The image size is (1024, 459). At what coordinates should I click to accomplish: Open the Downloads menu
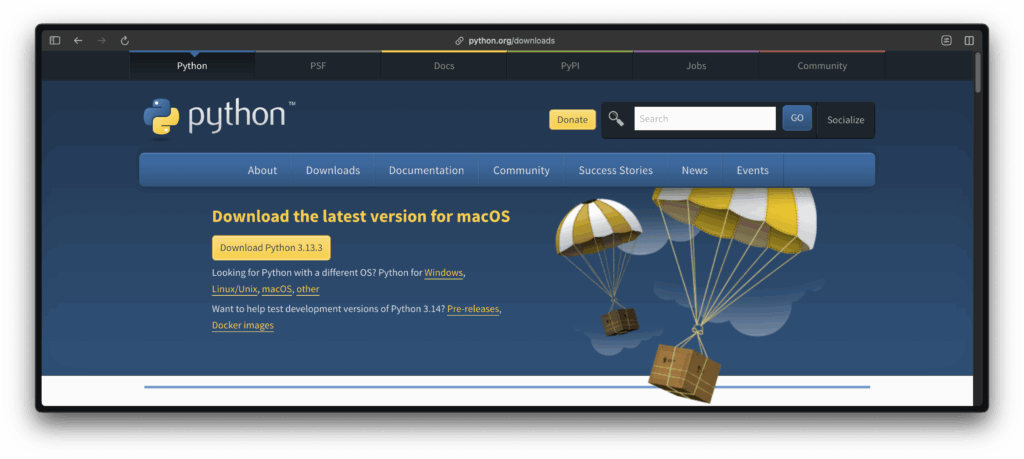333,170
